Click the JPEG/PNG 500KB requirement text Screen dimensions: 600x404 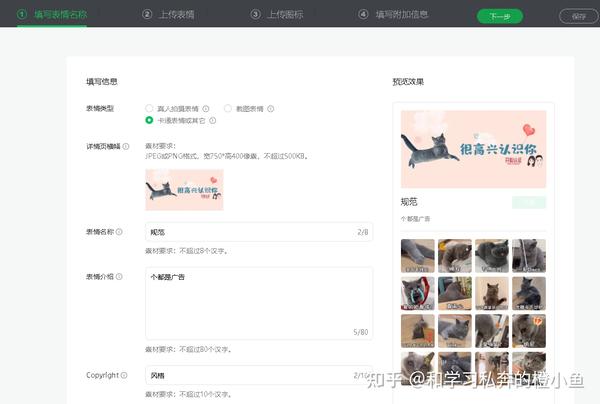click(227, 156)
